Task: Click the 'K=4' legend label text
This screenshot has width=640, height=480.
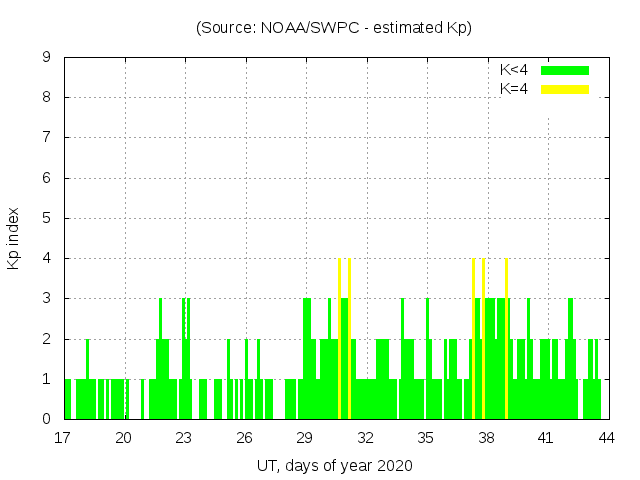Action: (514, 89)
